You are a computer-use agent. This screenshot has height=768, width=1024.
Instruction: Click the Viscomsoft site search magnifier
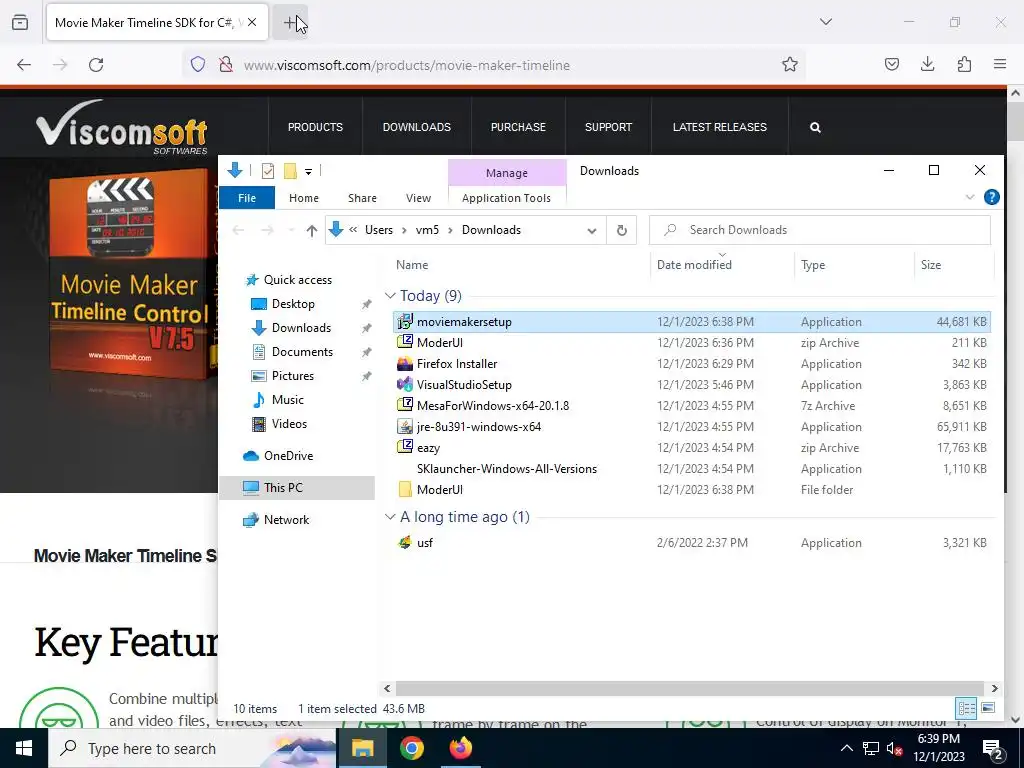point(815,127)
